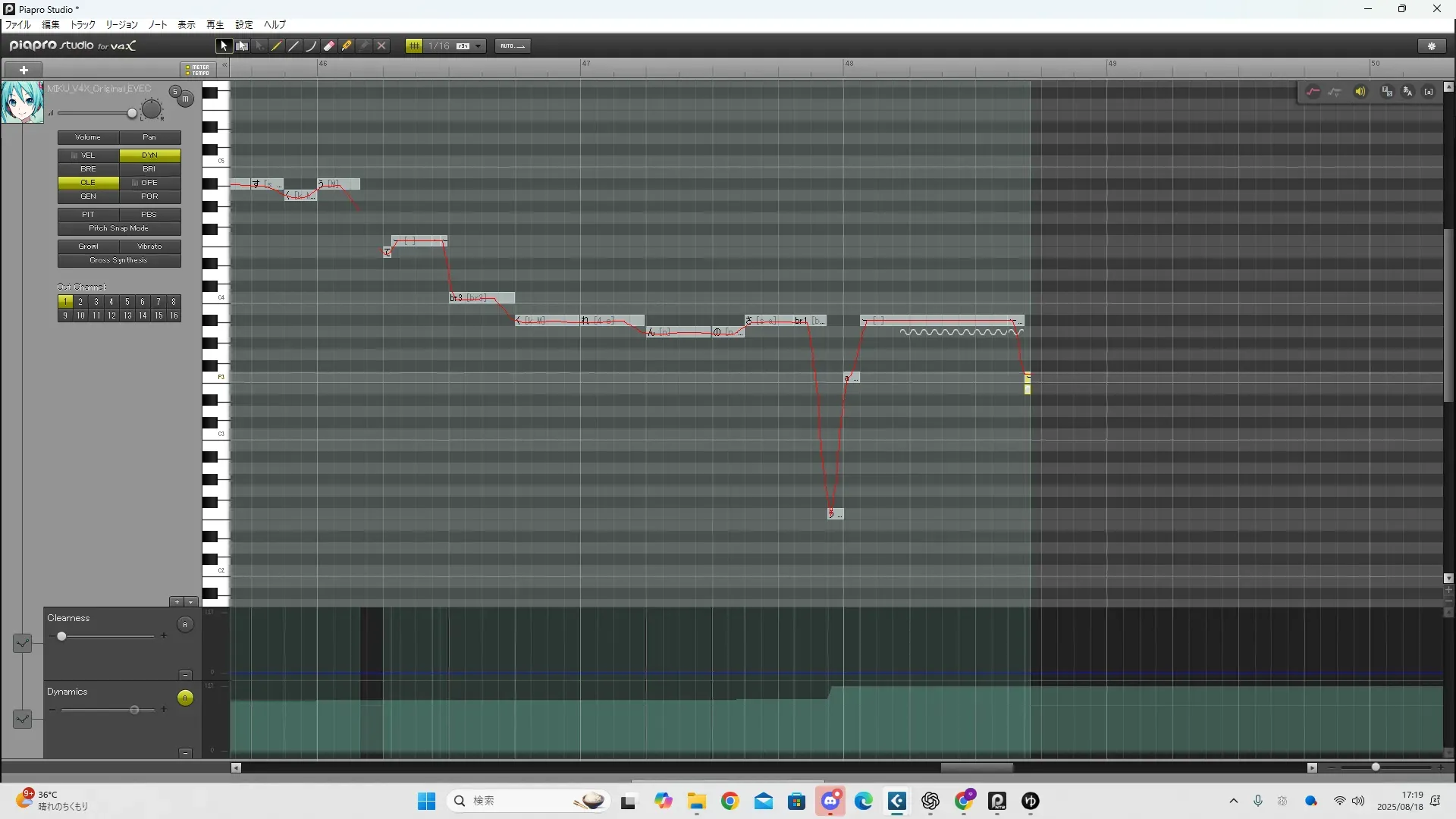Expand the Clearness parameter lane dropdown

[22, 643]
